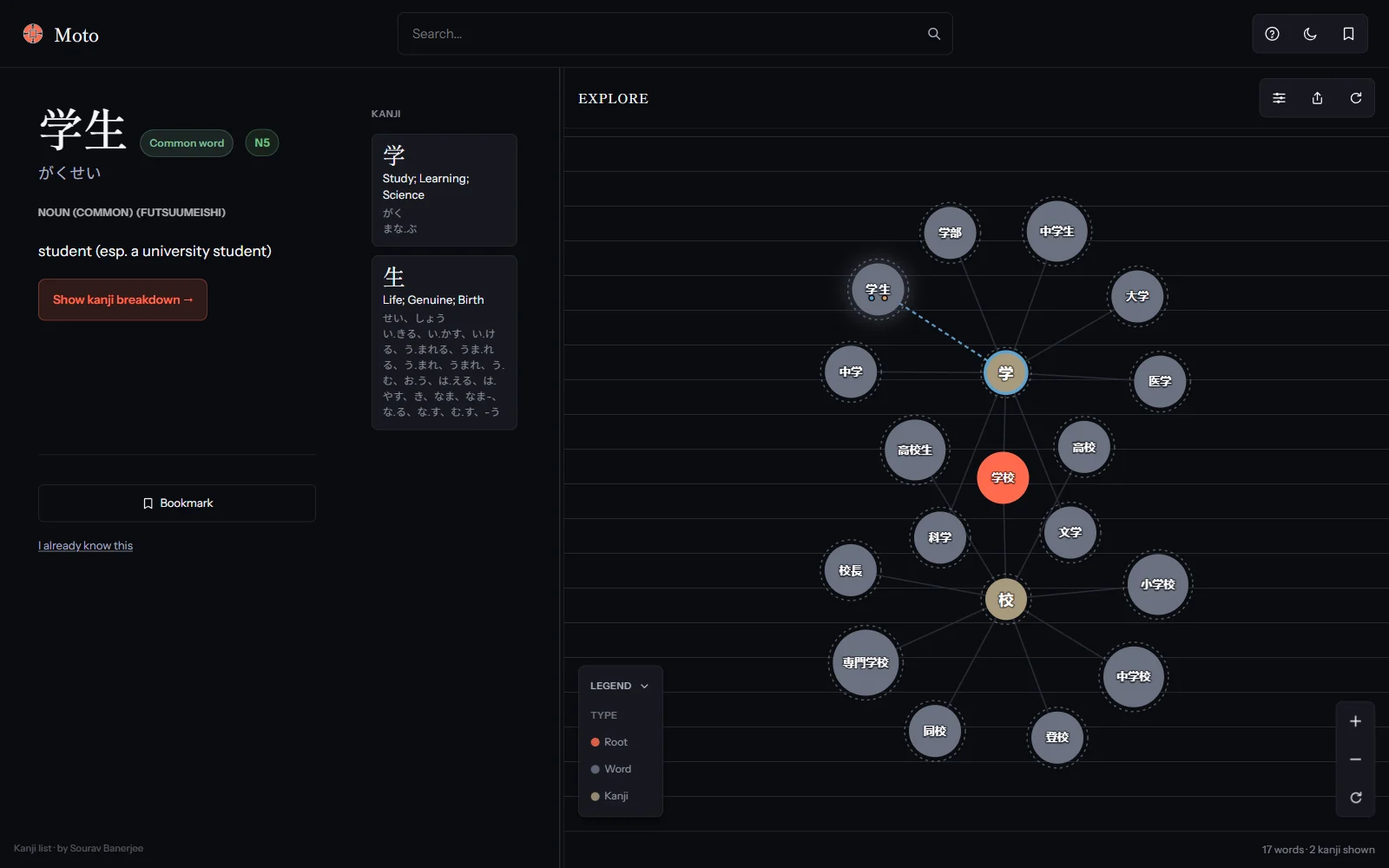
Task: Open the 学 kanji card
Action: 444,190
